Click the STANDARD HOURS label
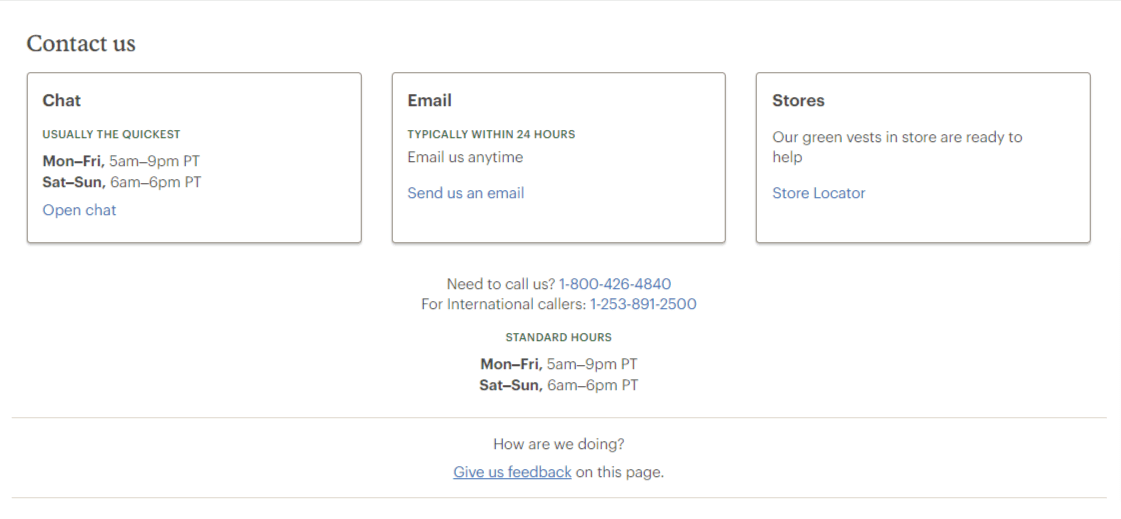The width and height of the screenshot is (1121, 519). (x=558, y=337)
